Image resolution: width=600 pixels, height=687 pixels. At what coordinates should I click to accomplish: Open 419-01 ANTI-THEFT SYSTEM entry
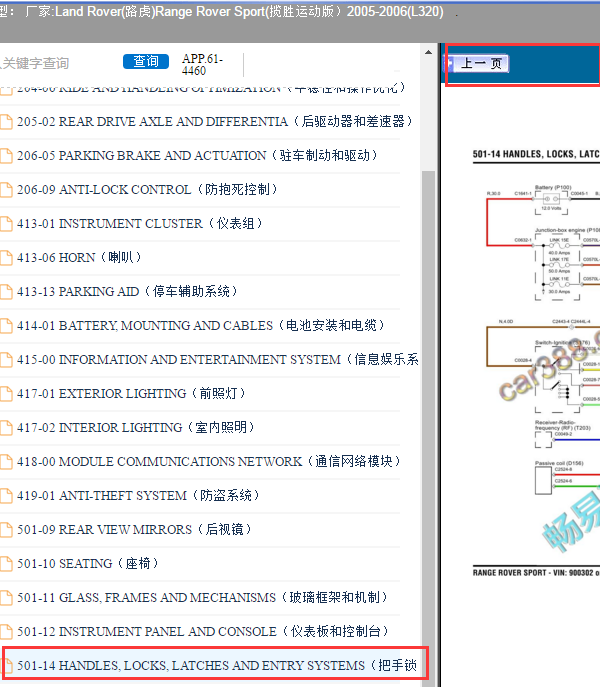coord(138,496)
